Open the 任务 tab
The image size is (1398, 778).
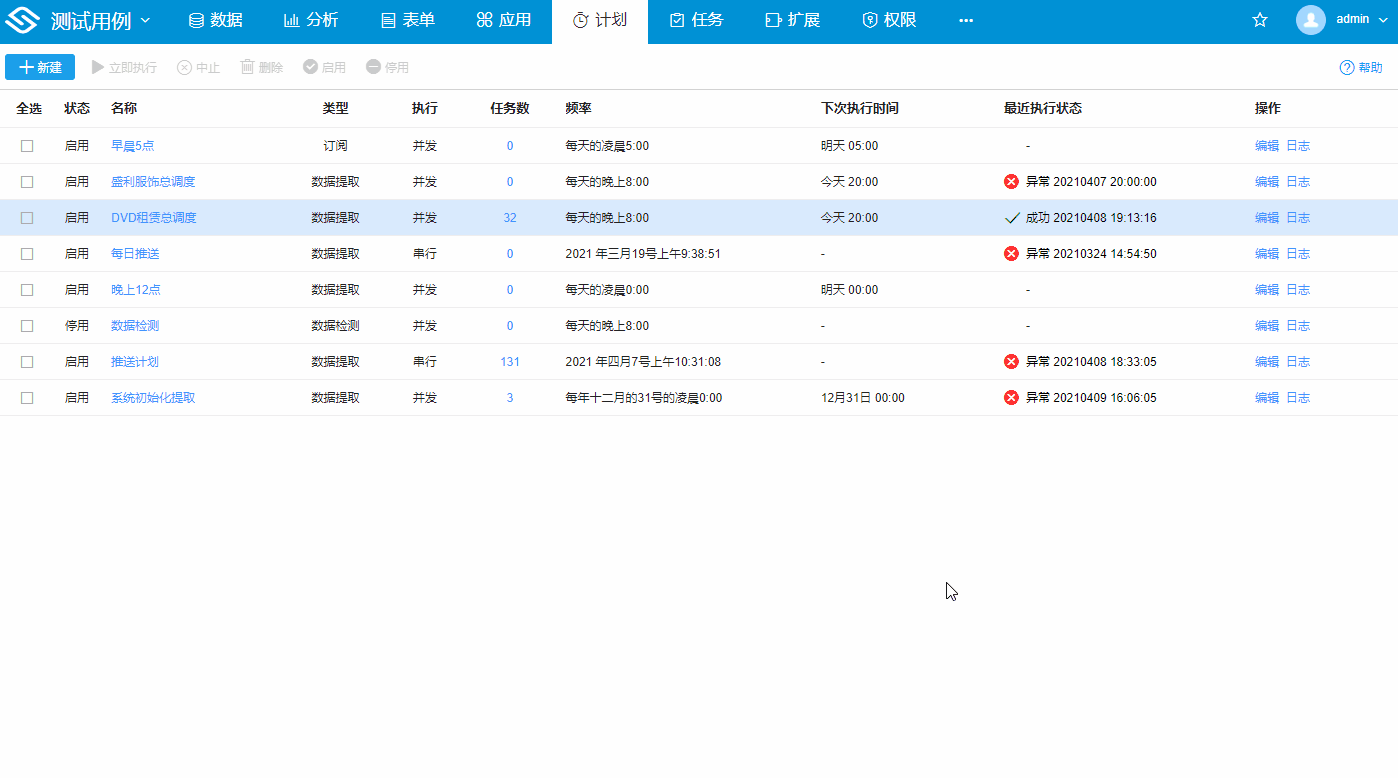(696, 21)
